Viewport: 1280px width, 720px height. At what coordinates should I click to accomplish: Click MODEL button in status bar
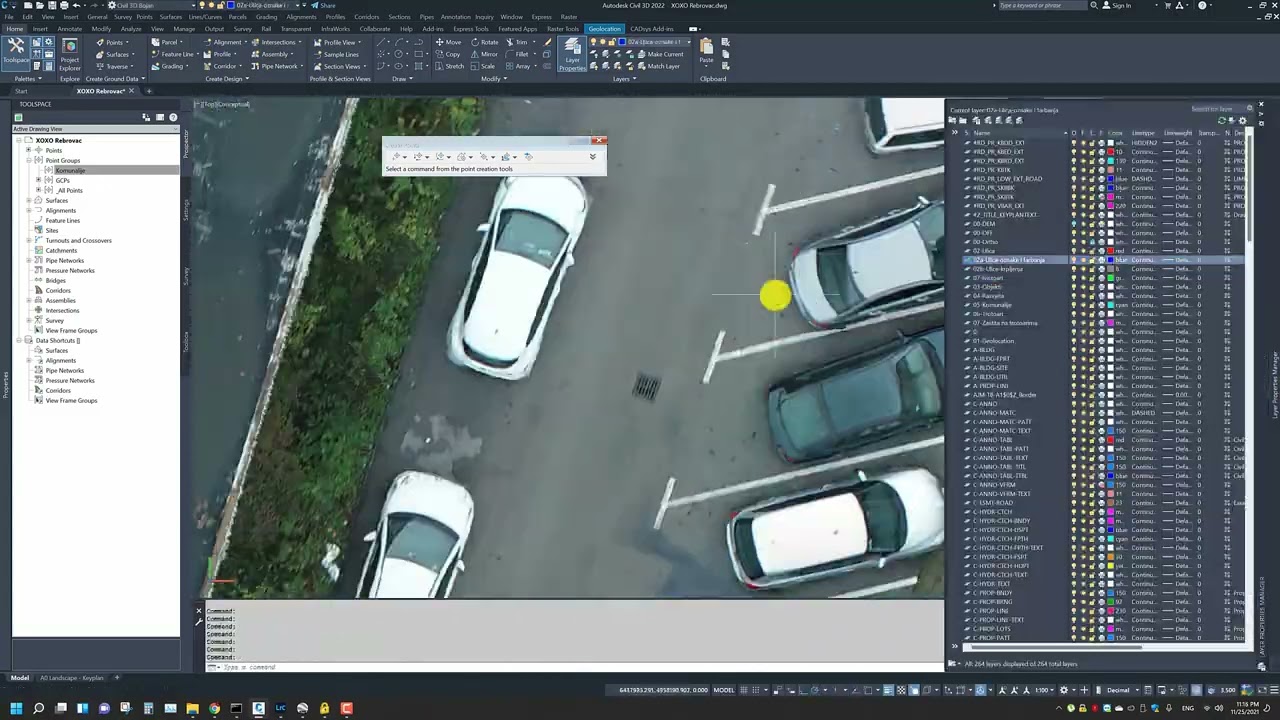(723, 690)
